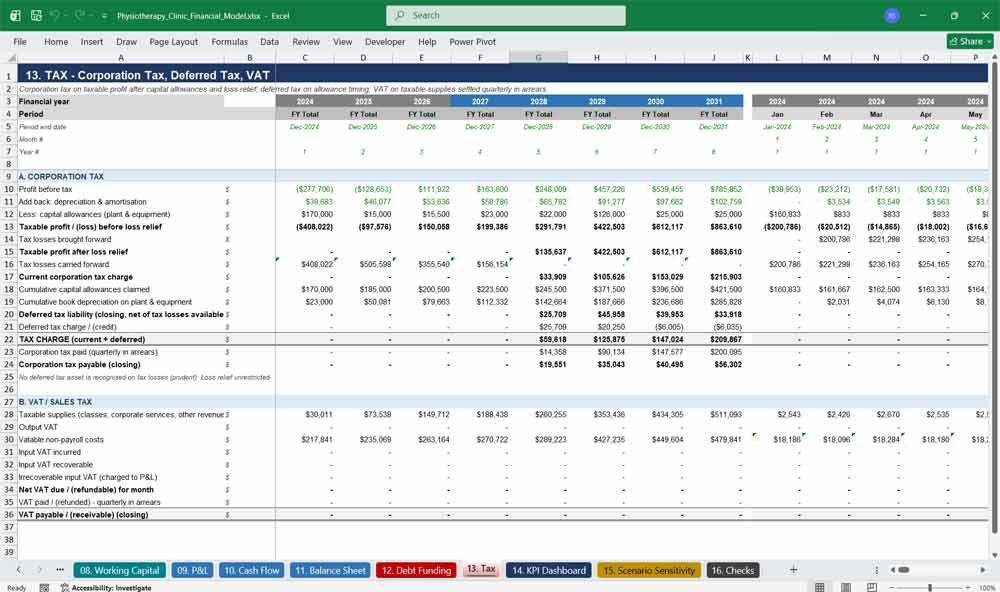This screenshot has height=592, width=1000.
Task: Switch to the 12. Debt Funding sheet
Action: [416, 570]
